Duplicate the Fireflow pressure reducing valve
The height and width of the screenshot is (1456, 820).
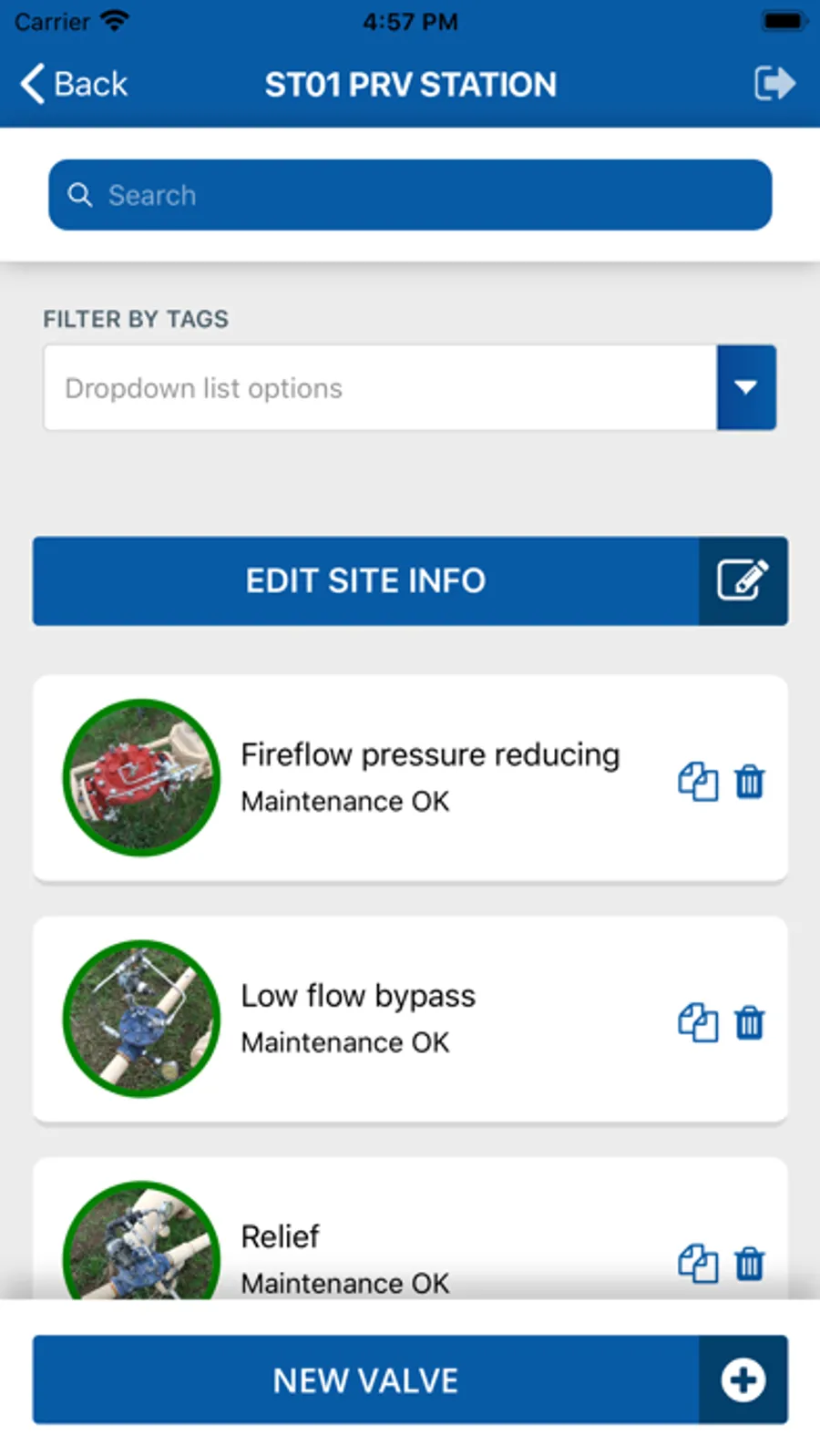coord(698,782)
